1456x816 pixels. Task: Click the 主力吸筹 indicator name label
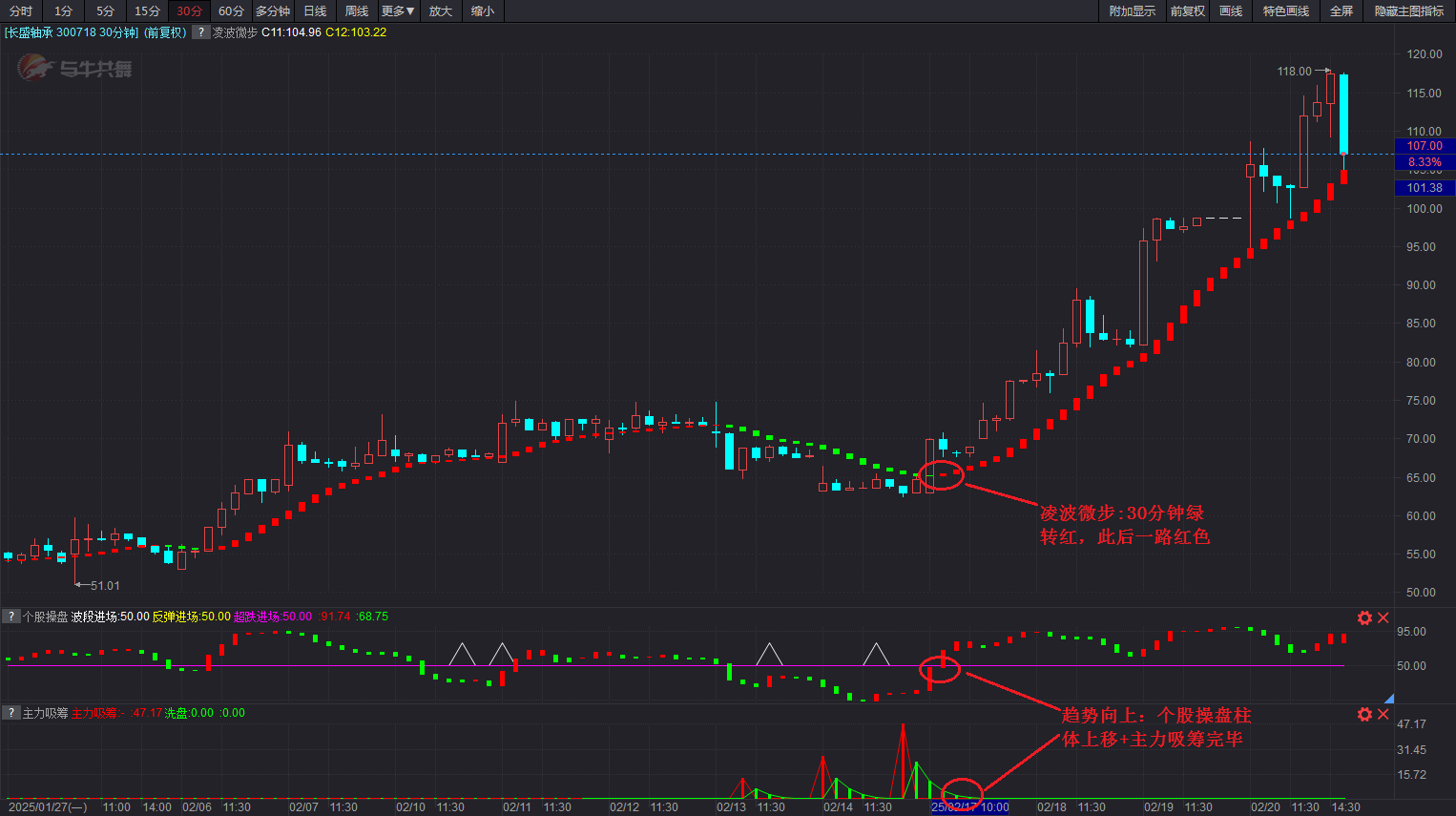pyautogui.click(x=45, y=713)
